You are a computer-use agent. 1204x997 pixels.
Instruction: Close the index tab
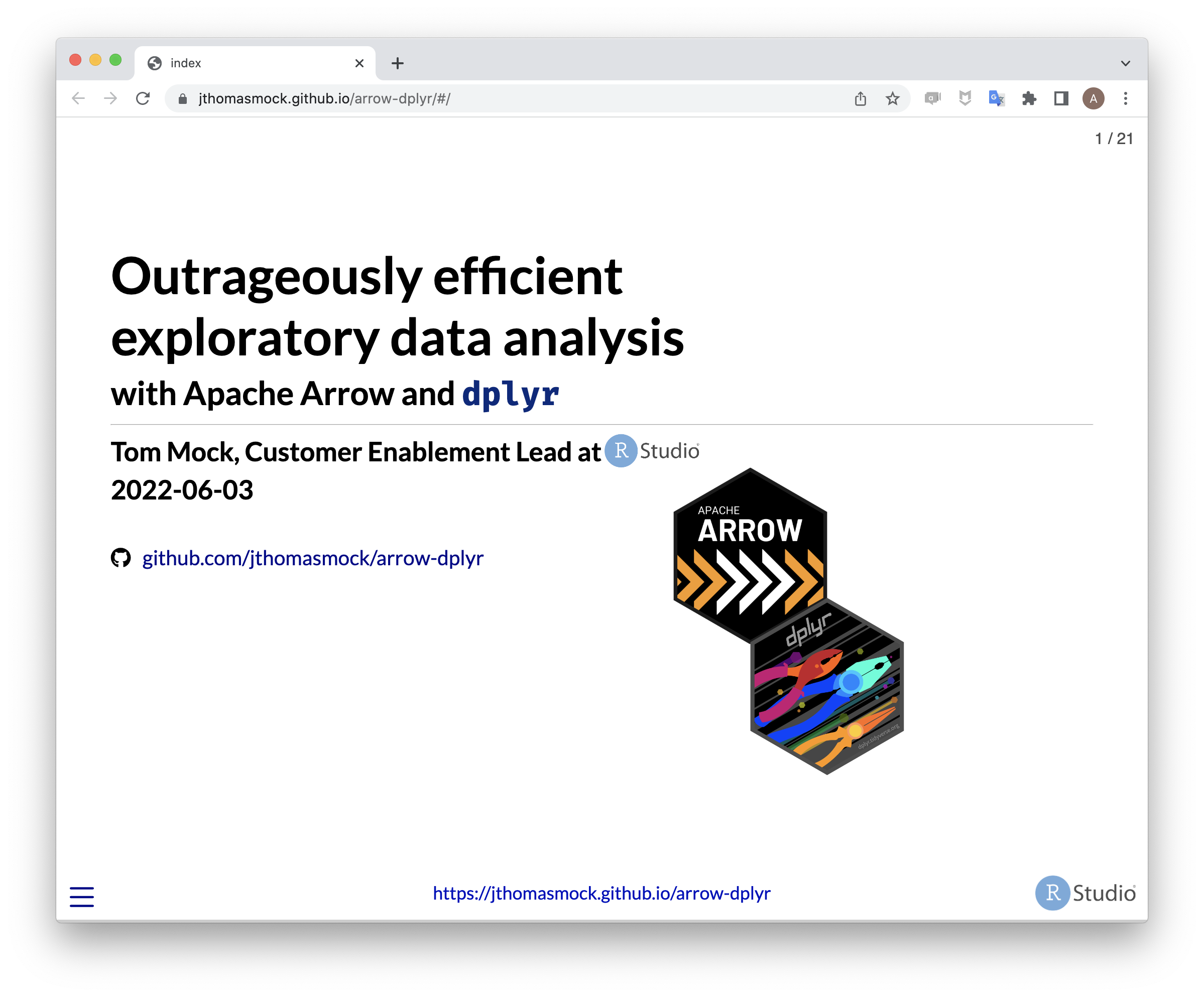(x=359, y=63)
